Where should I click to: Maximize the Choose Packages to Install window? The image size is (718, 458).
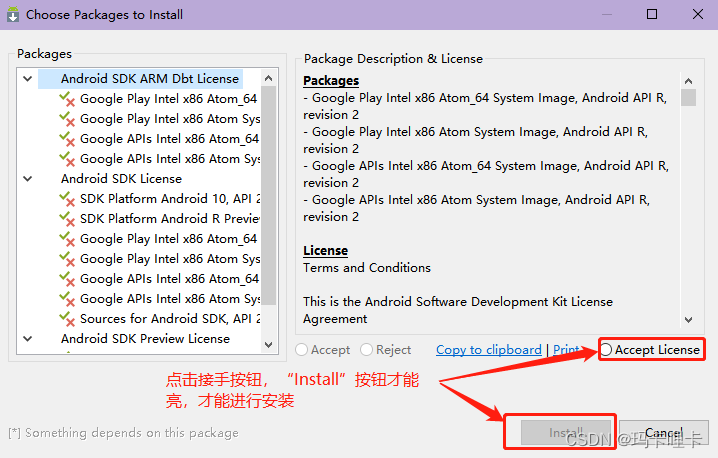(652, 14)
